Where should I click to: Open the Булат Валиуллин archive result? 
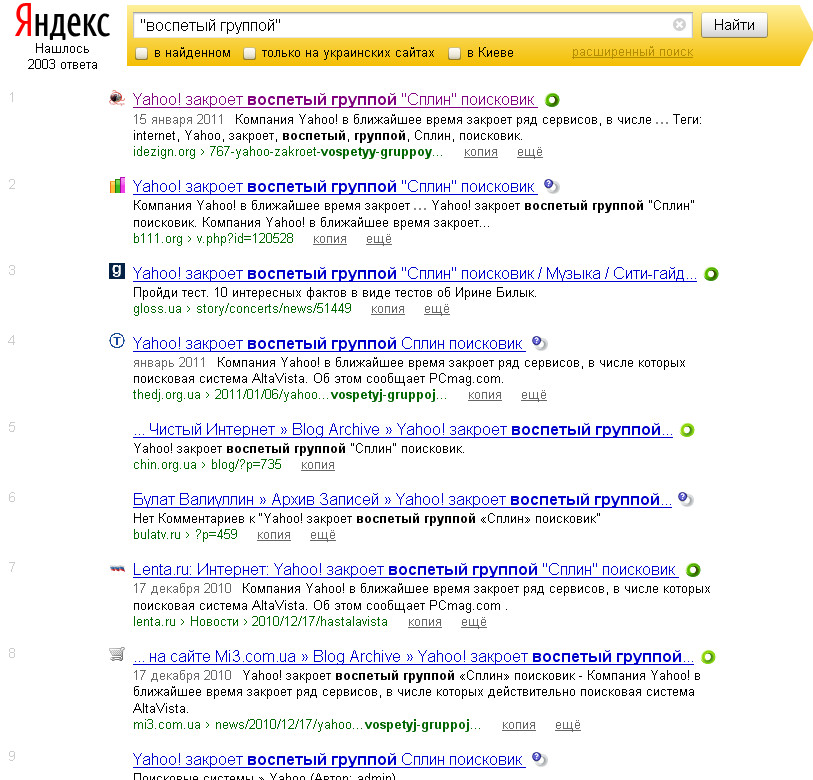(x=402, y=499)
